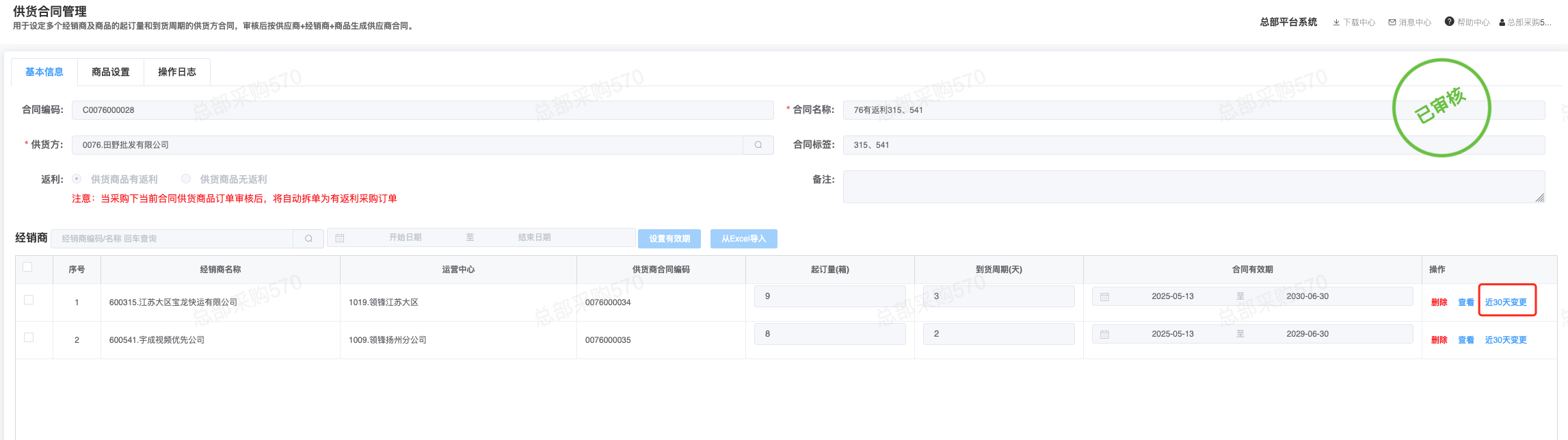Click the 开始日期 date field
The height and width of the screenshot is (440, 1568).
pos(406,237)
